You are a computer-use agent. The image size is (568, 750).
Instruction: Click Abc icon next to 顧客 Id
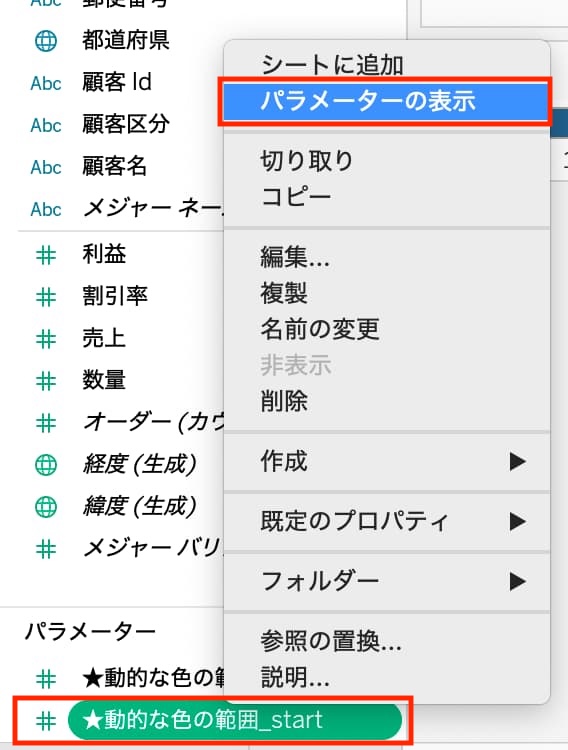pos(46,83)
